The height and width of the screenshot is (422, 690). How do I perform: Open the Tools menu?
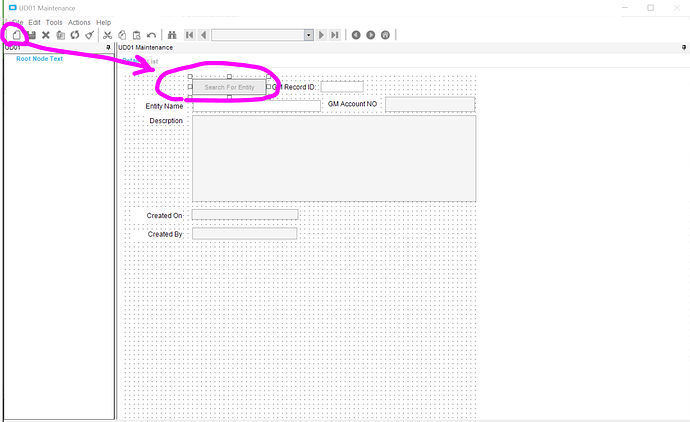tap(54, 22)
